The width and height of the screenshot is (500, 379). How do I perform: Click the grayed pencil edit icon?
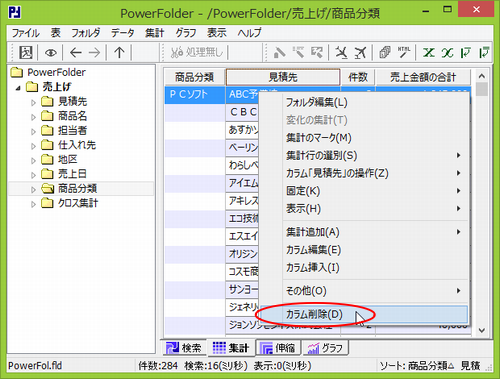(x=279, y=52)
